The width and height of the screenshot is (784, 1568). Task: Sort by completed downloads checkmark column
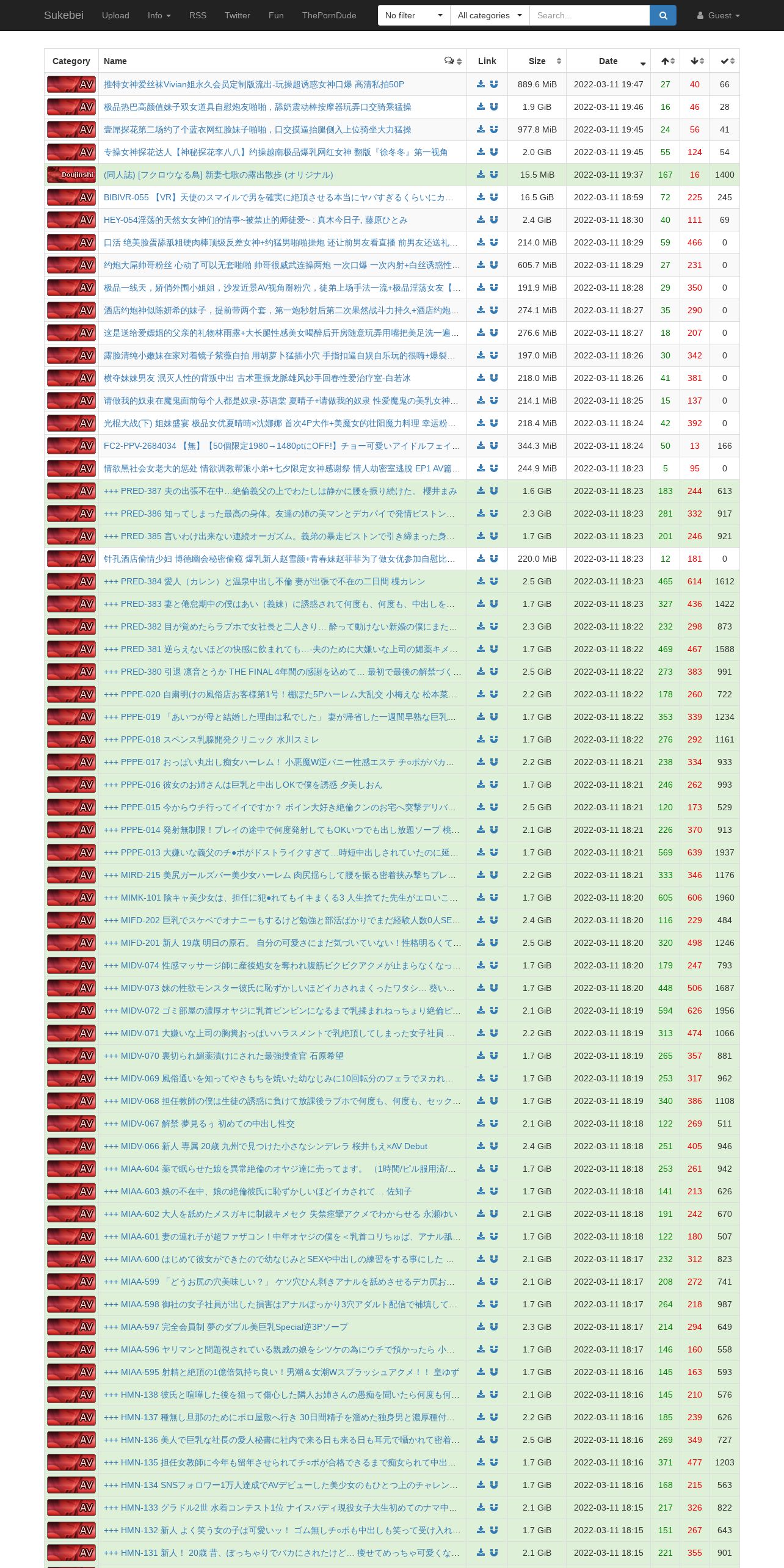(x=725, y=61)
